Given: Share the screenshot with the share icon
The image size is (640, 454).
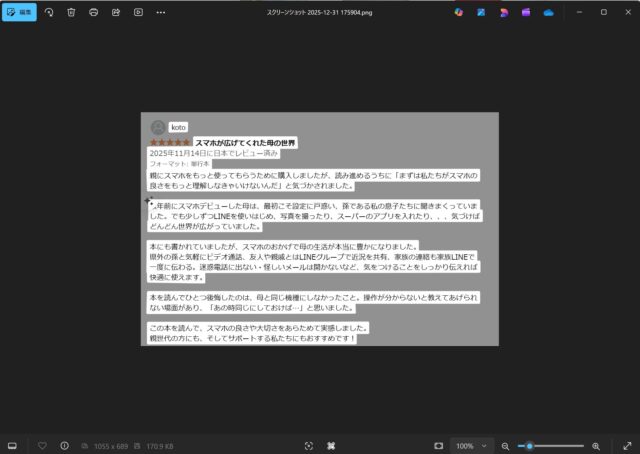Looking at the screenshot, I should coord(115,12).
